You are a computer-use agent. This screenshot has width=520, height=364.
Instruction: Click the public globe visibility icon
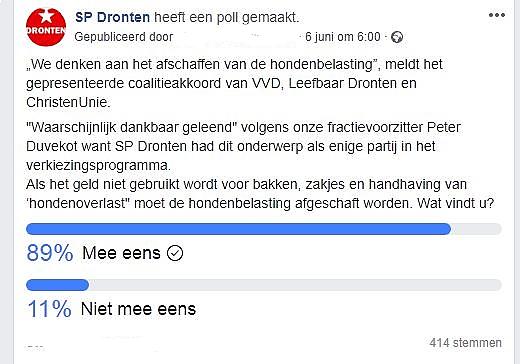click(x=397, y=37)
